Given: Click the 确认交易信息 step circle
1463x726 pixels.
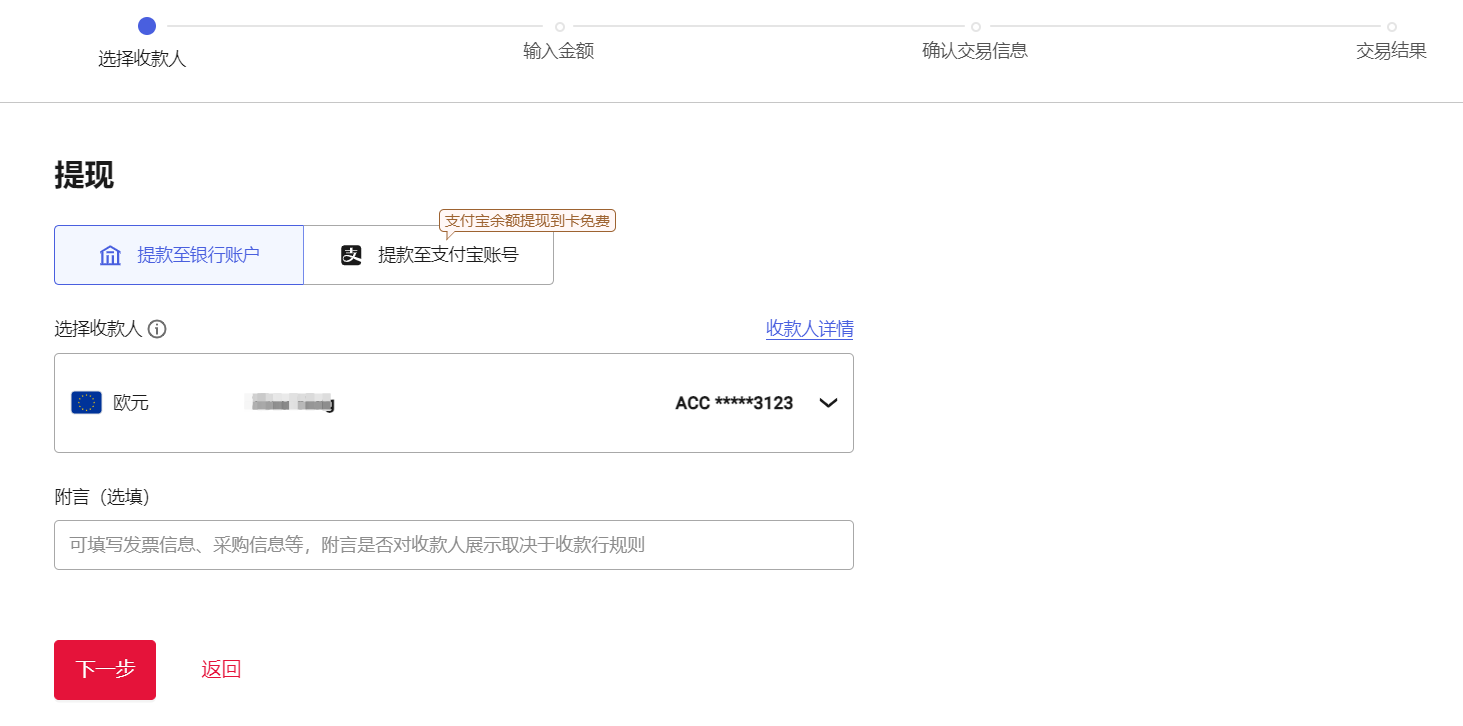Looking at the screenshot, I should pyautogui.click(x=975, y=27).
